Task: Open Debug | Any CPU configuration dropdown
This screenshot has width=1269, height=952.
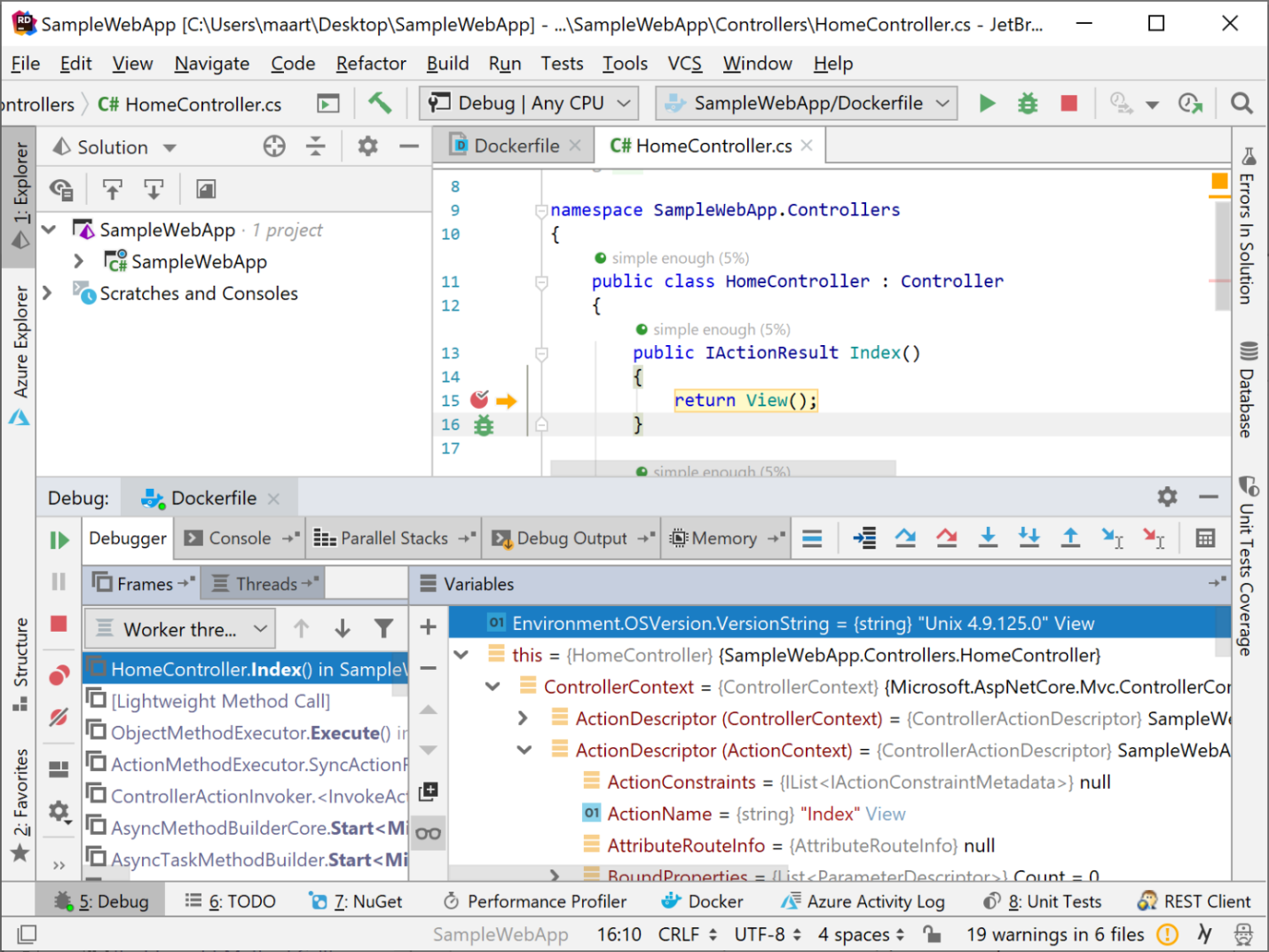Action: pos(530,104)
